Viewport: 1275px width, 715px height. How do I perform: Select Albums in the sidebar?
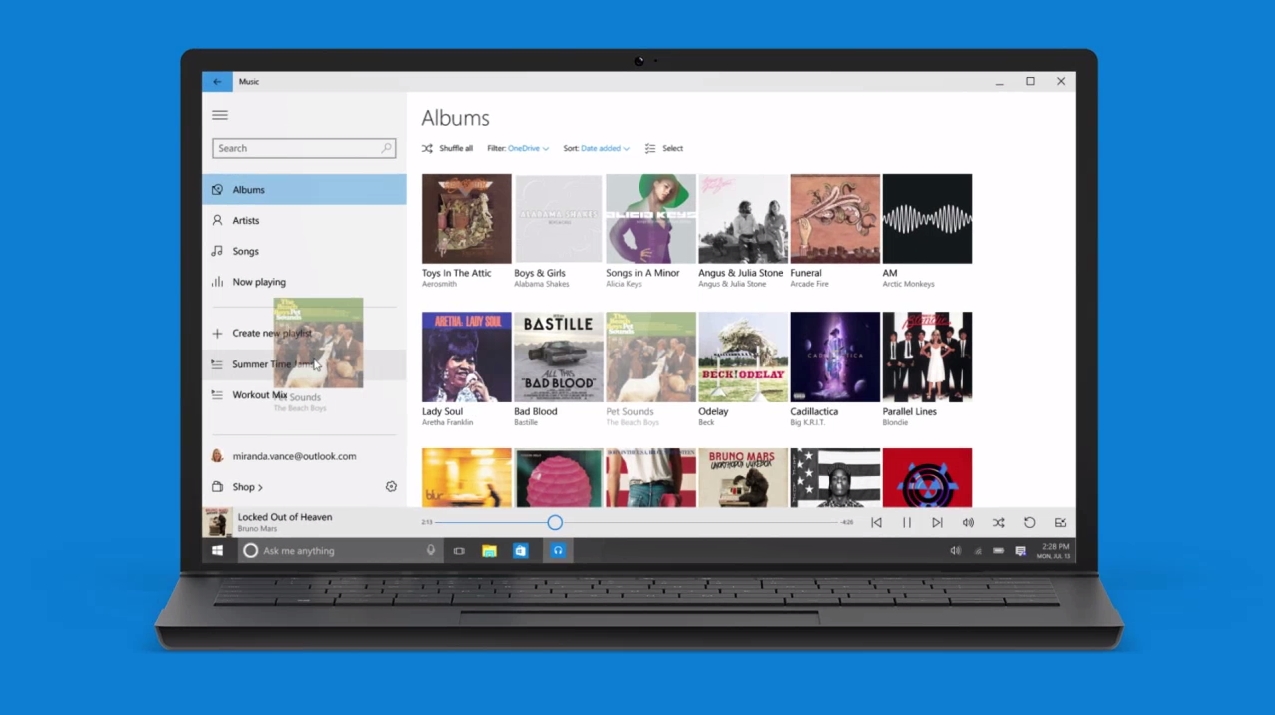tap(304, 189)
